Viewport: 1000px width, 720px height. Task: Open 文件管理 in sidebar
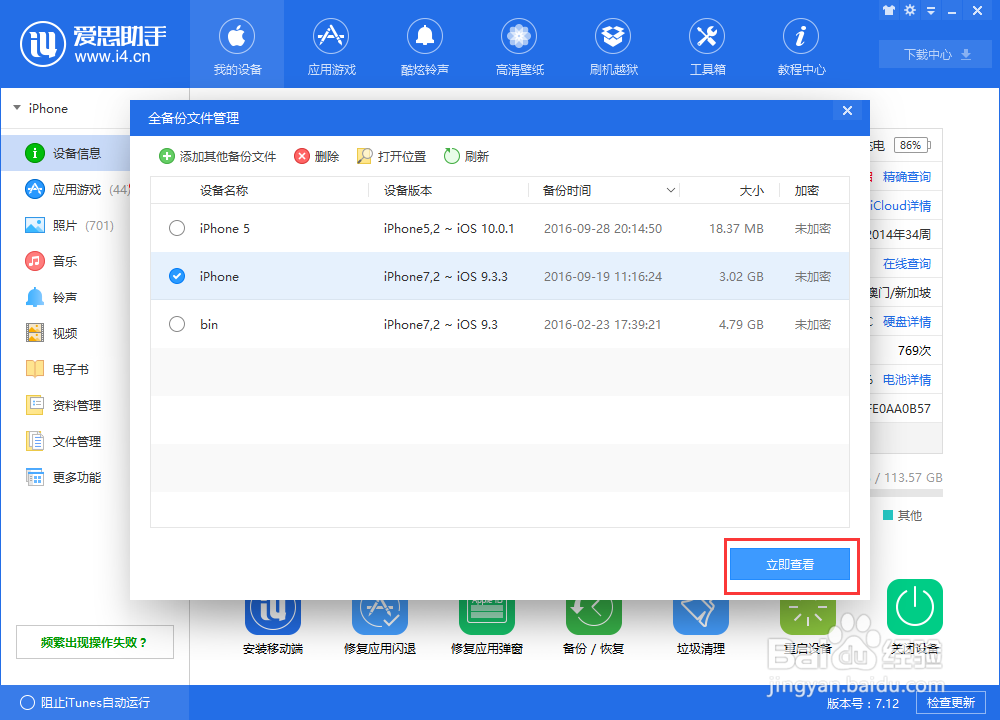point(65,441)
